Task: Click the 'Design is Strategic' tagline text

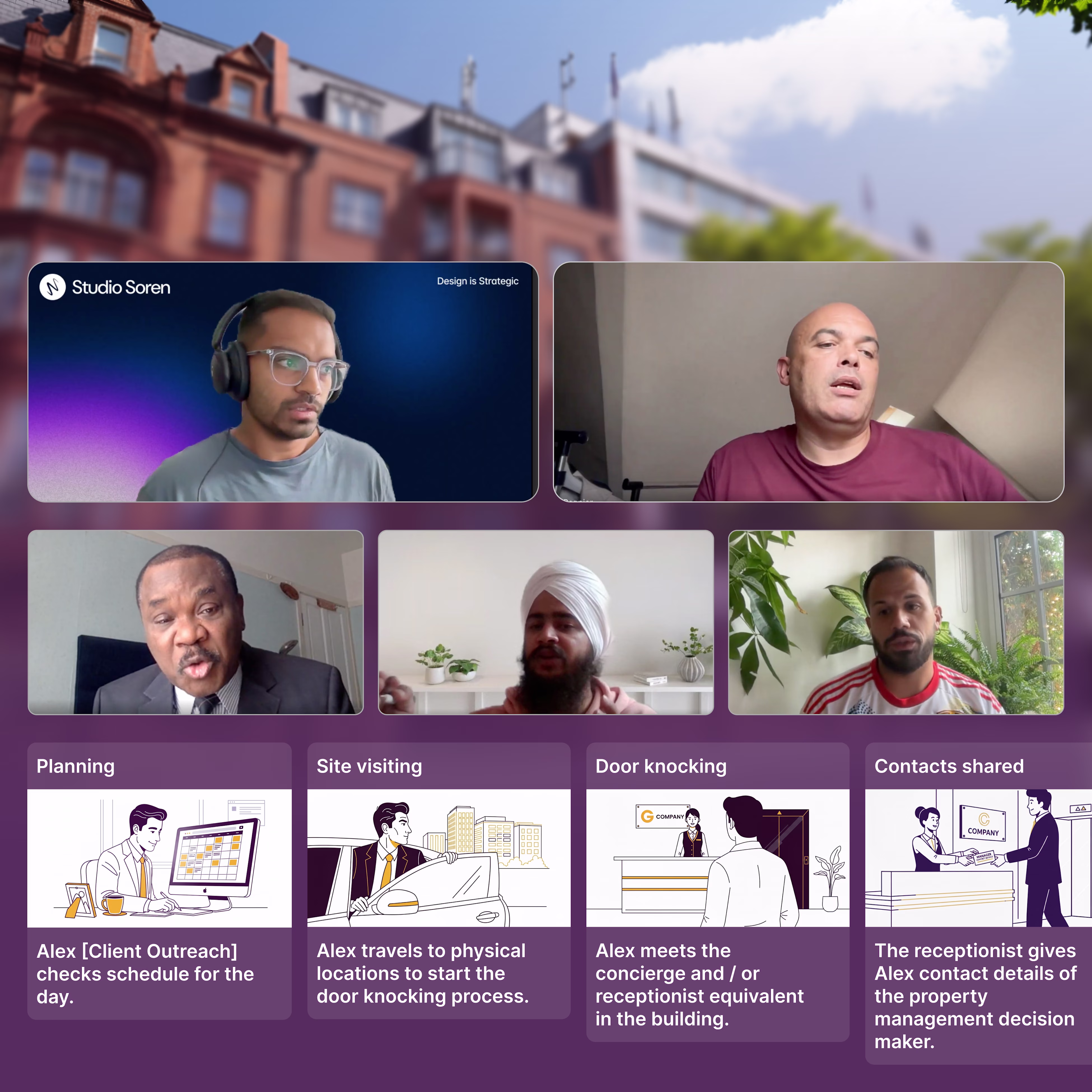Action: pos(478,281)
